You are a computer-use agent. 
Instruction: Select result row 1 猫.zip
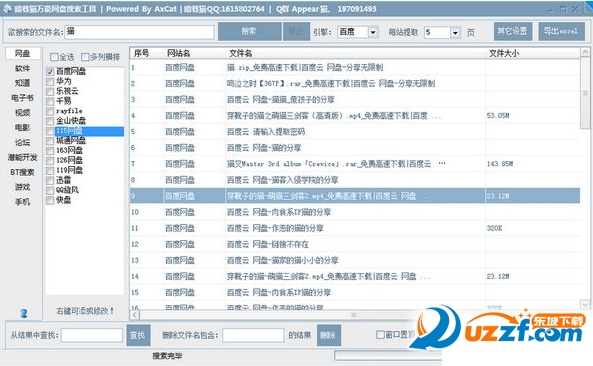pyautogui.click(x=355, y=68)
